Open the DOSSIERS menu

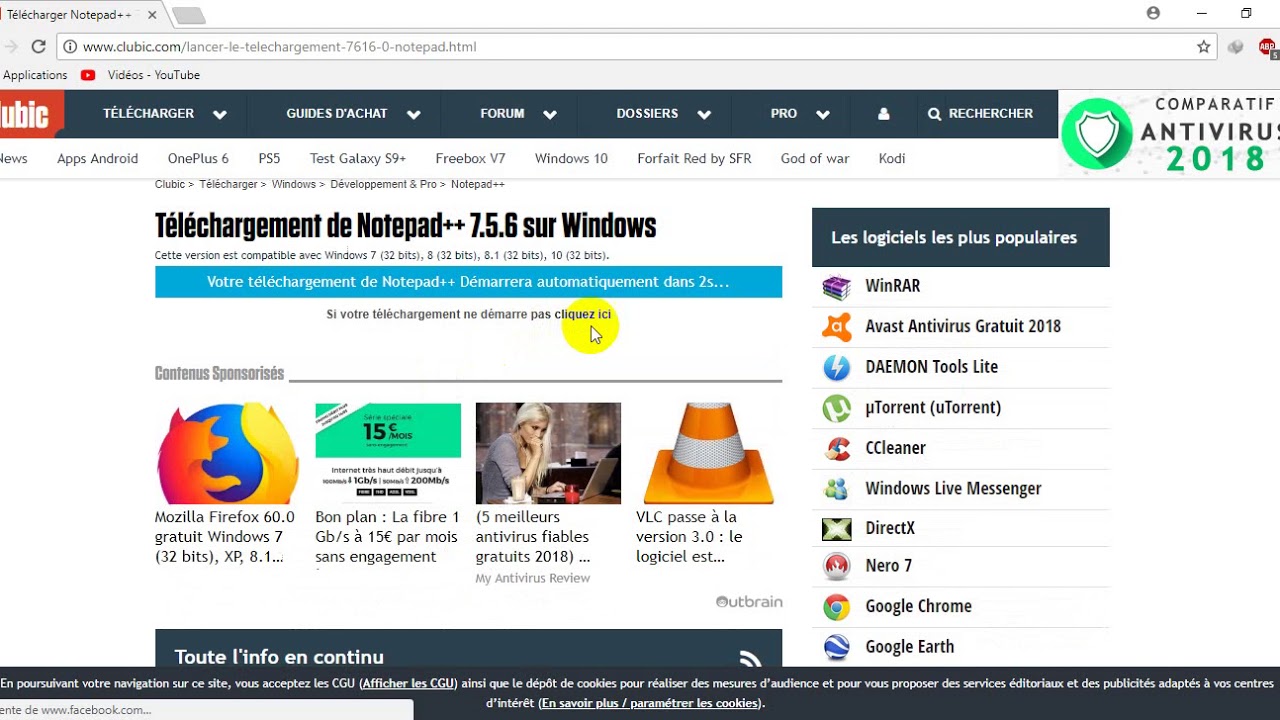coord(647,114)
